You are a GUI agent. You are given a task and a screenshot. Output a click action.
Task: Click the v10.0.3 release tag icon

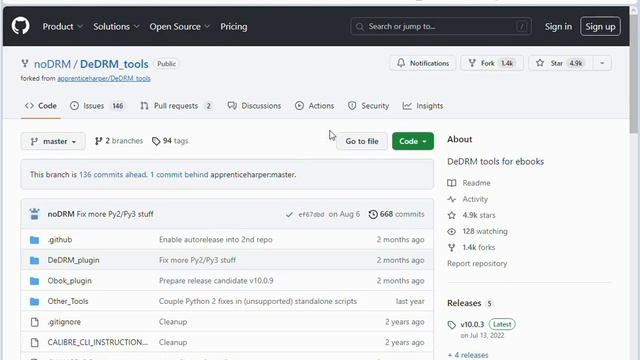pyautogui.click(x=451, y=325)
